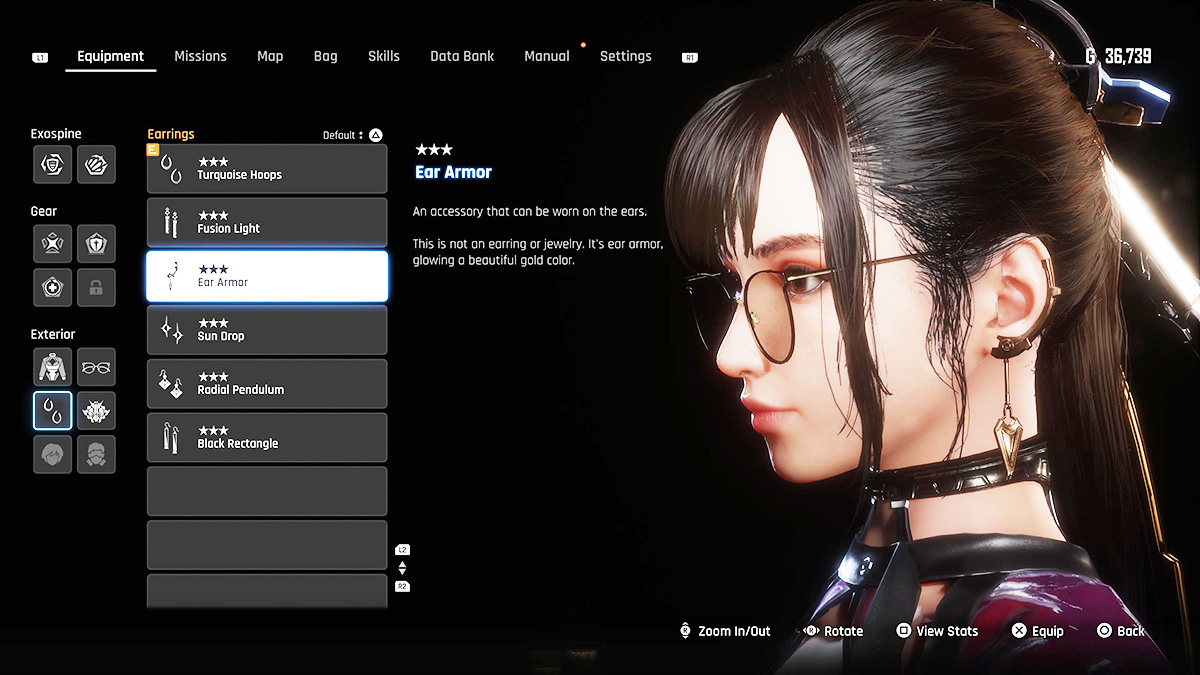Switch to the Missions tab

tap(200, 56)
